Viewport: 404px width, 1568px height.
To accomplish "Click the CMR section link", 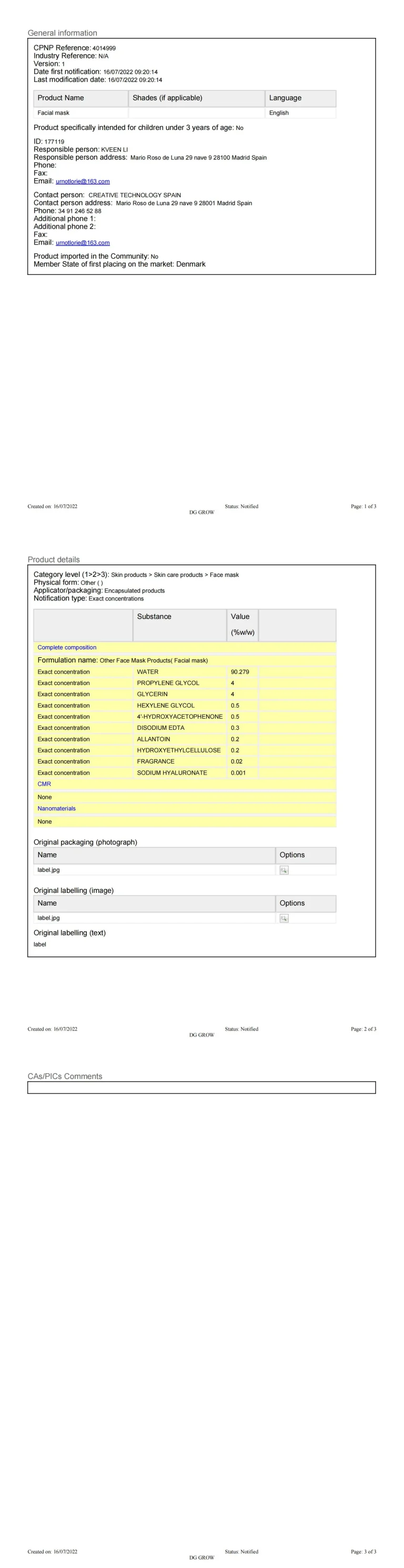I will [44, 784].
